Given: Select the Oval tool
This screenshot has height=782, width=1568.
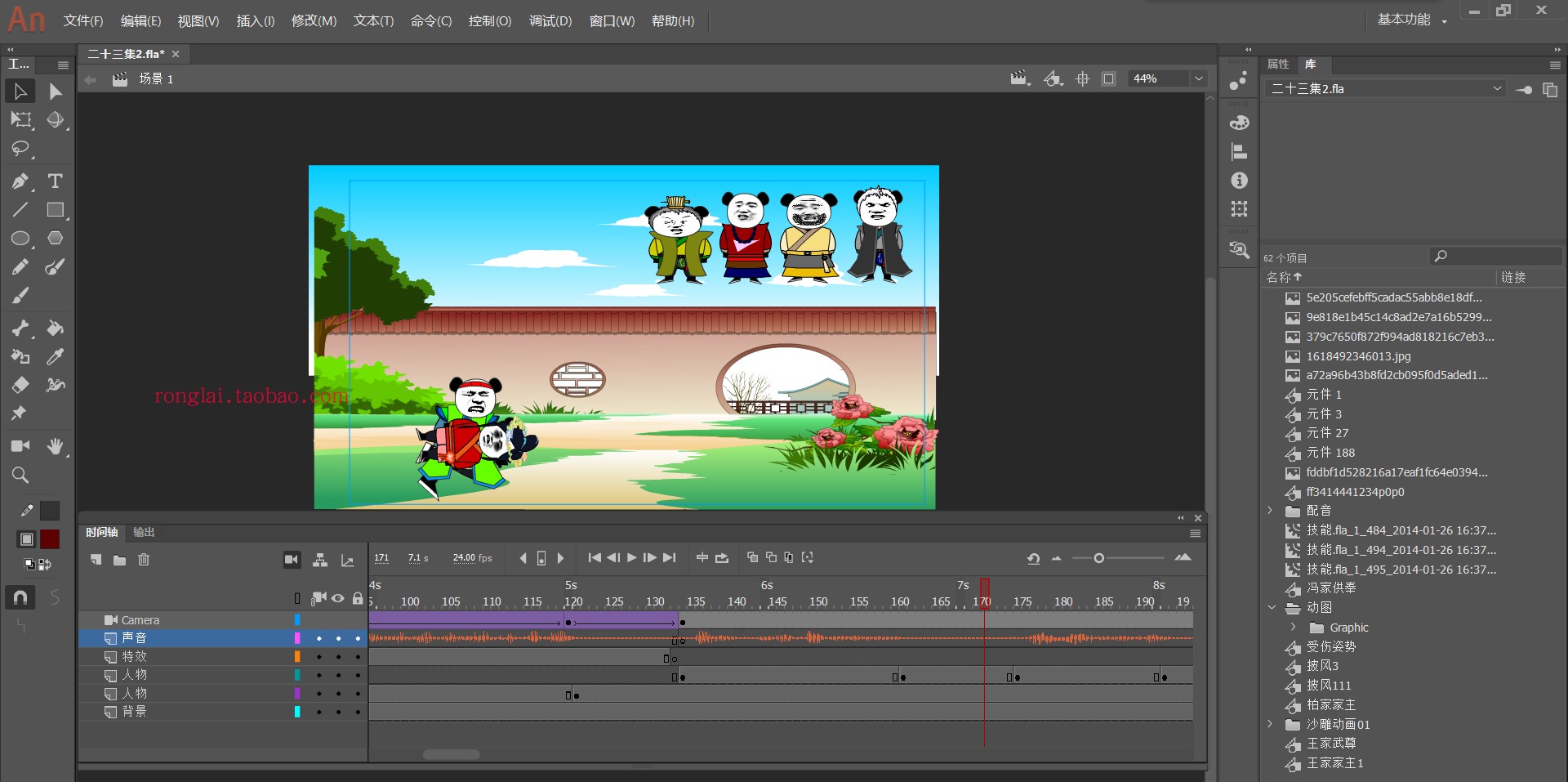Looking at the screenshot, I should coord(20,239).
